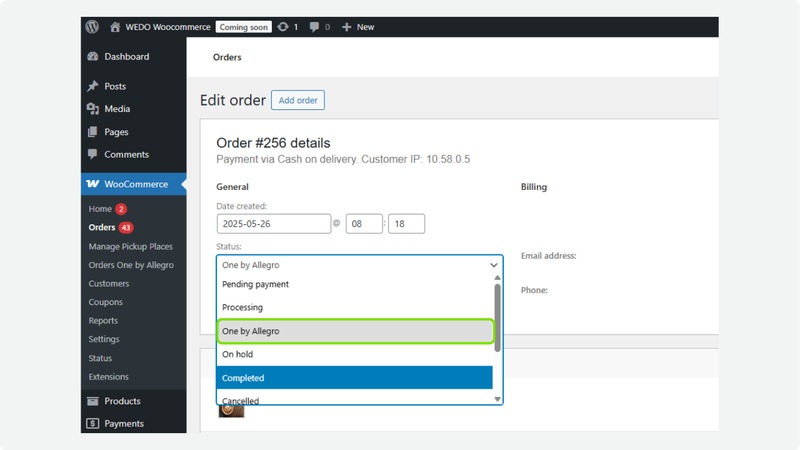The image size is (800, 450).
Task: Click the WordPress logo icon
Action: tap(92, 27)
